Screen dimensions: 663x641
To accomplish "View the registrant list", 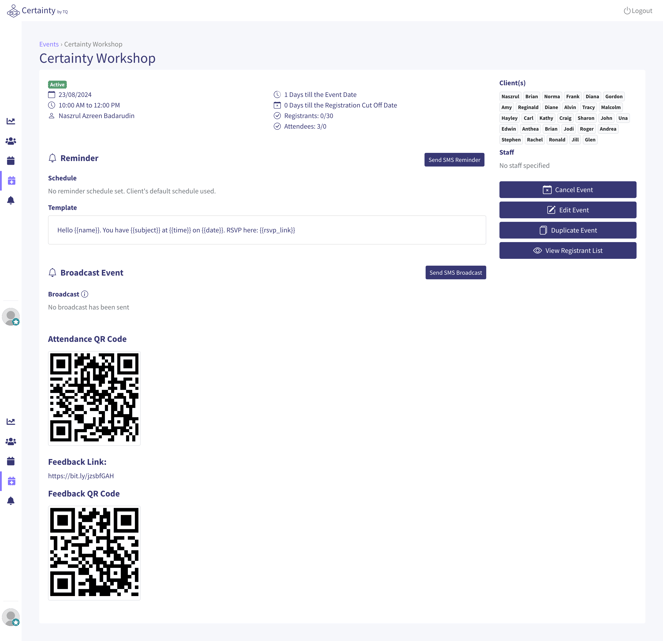I will coord(567,250).
